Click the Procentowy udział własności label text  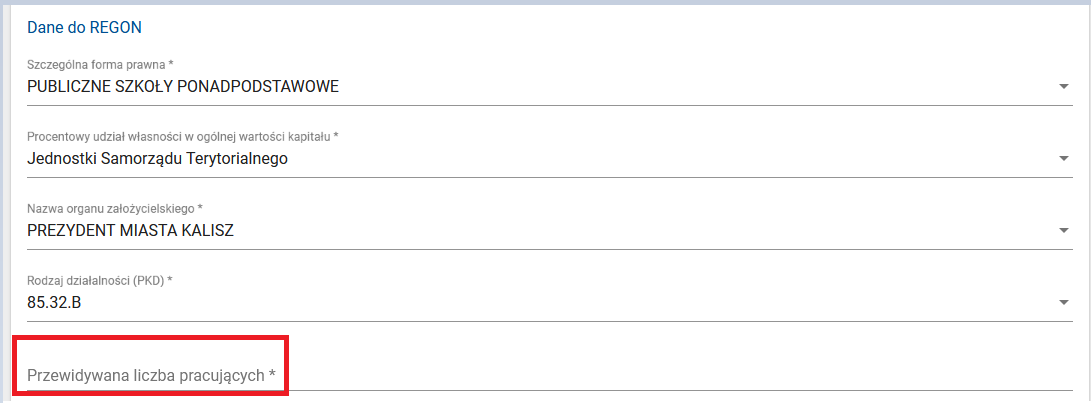tap(178, 136)
